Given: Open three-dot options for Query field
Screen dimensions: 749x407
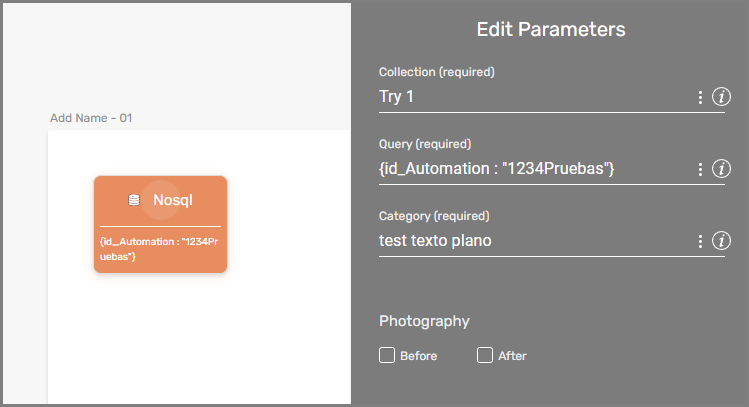Looking at the screenshot, I should (700, 169).
